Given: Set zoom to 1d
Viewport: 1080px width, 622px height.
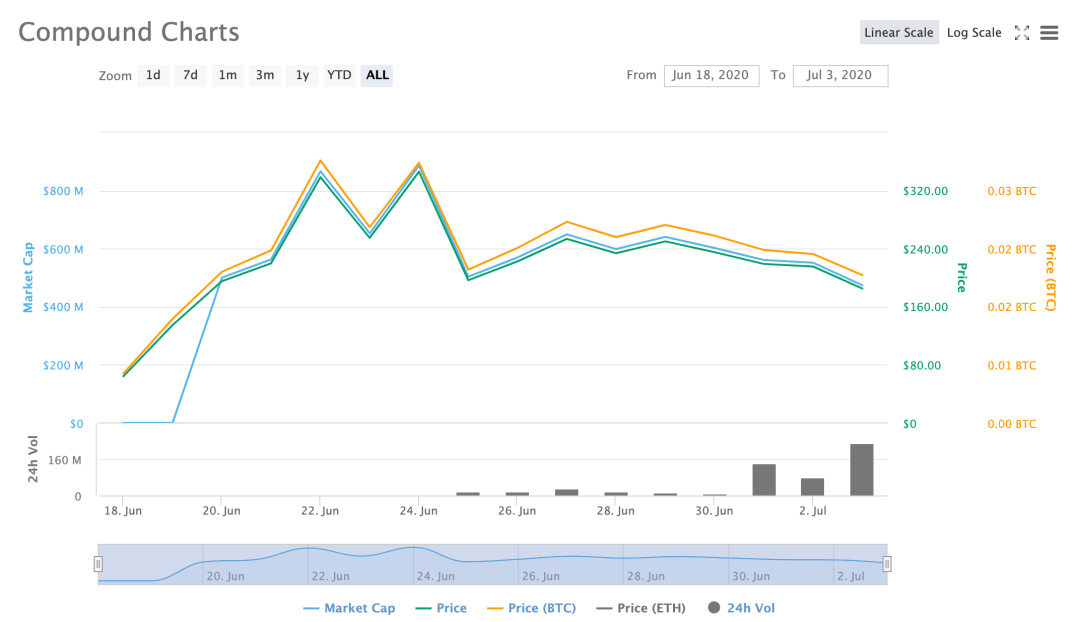Looking at the screenshot, I should (x=153, y=75).
